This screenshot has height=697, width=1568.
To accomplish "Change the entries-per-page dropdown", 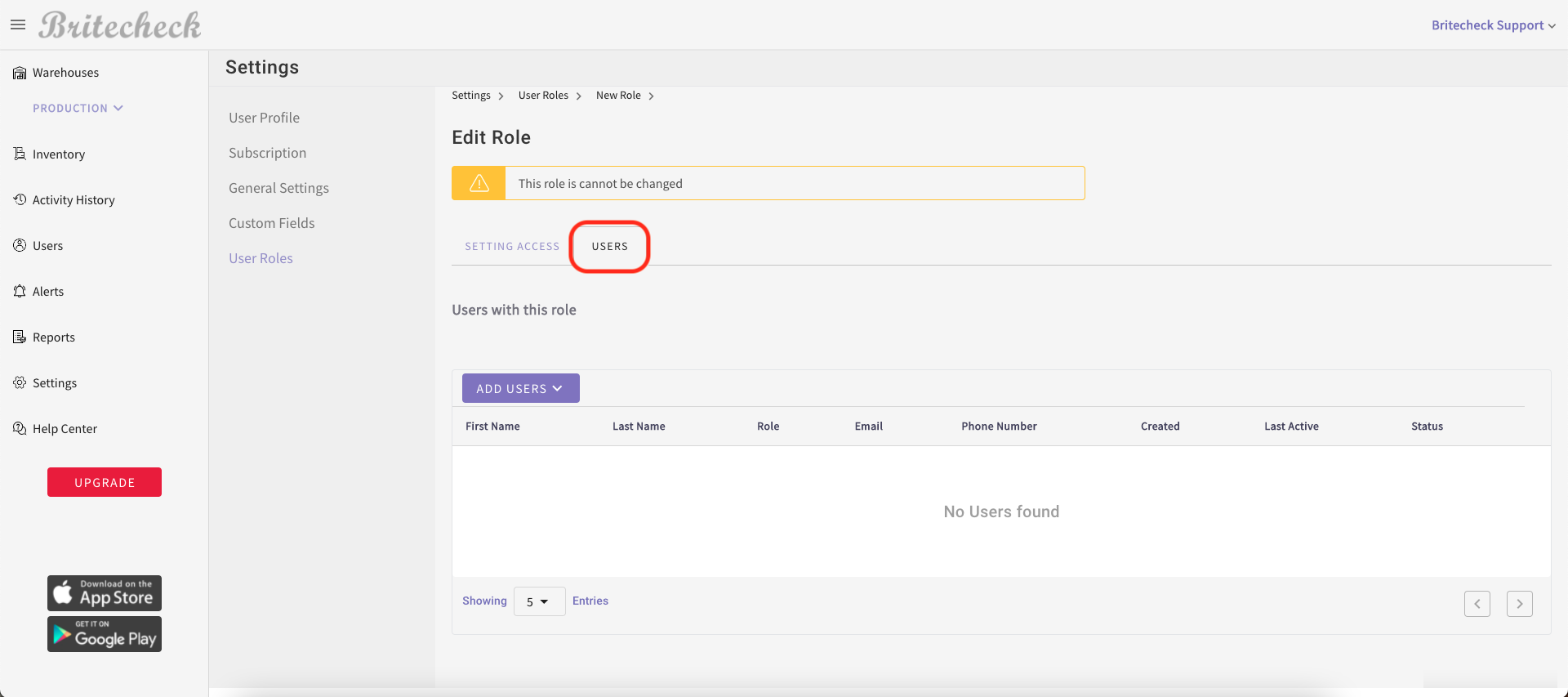I will pos(539,601).
